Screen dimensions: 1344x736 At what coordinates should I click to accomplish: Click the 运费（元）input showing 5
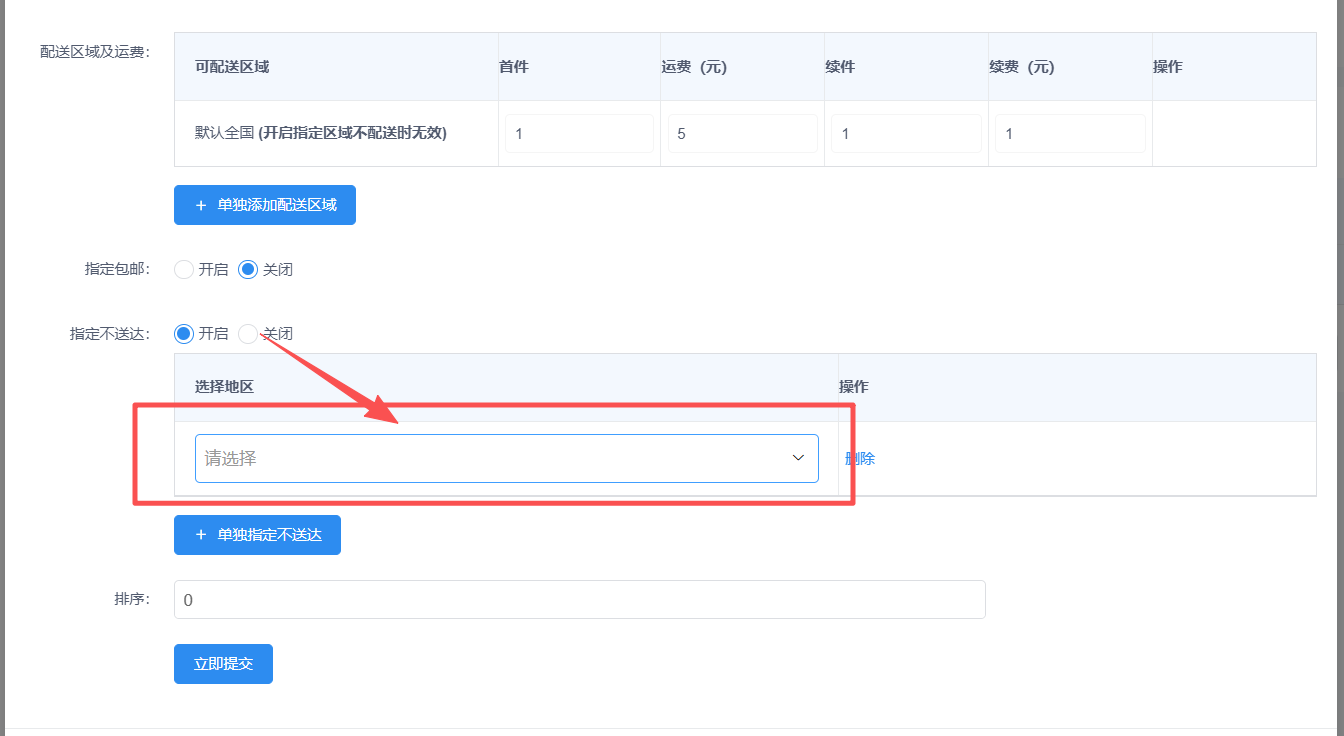742,133
